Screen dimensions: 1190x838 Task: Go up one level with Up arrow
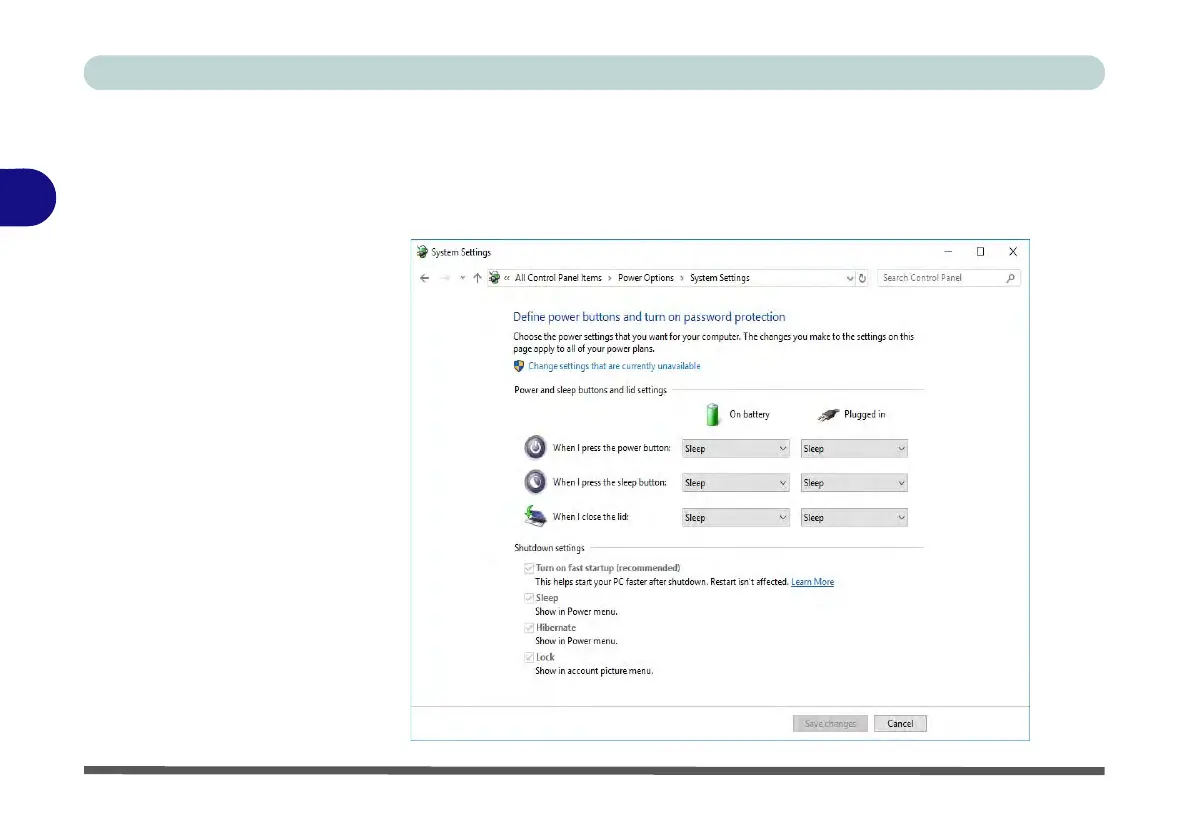[x=477, y=278]
